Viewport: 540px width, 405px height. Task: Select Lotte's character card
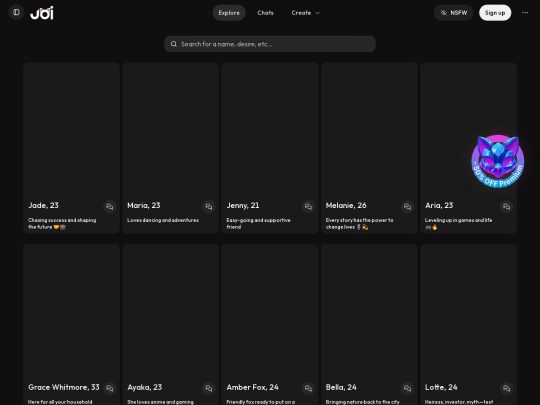(x=468, y=324)
